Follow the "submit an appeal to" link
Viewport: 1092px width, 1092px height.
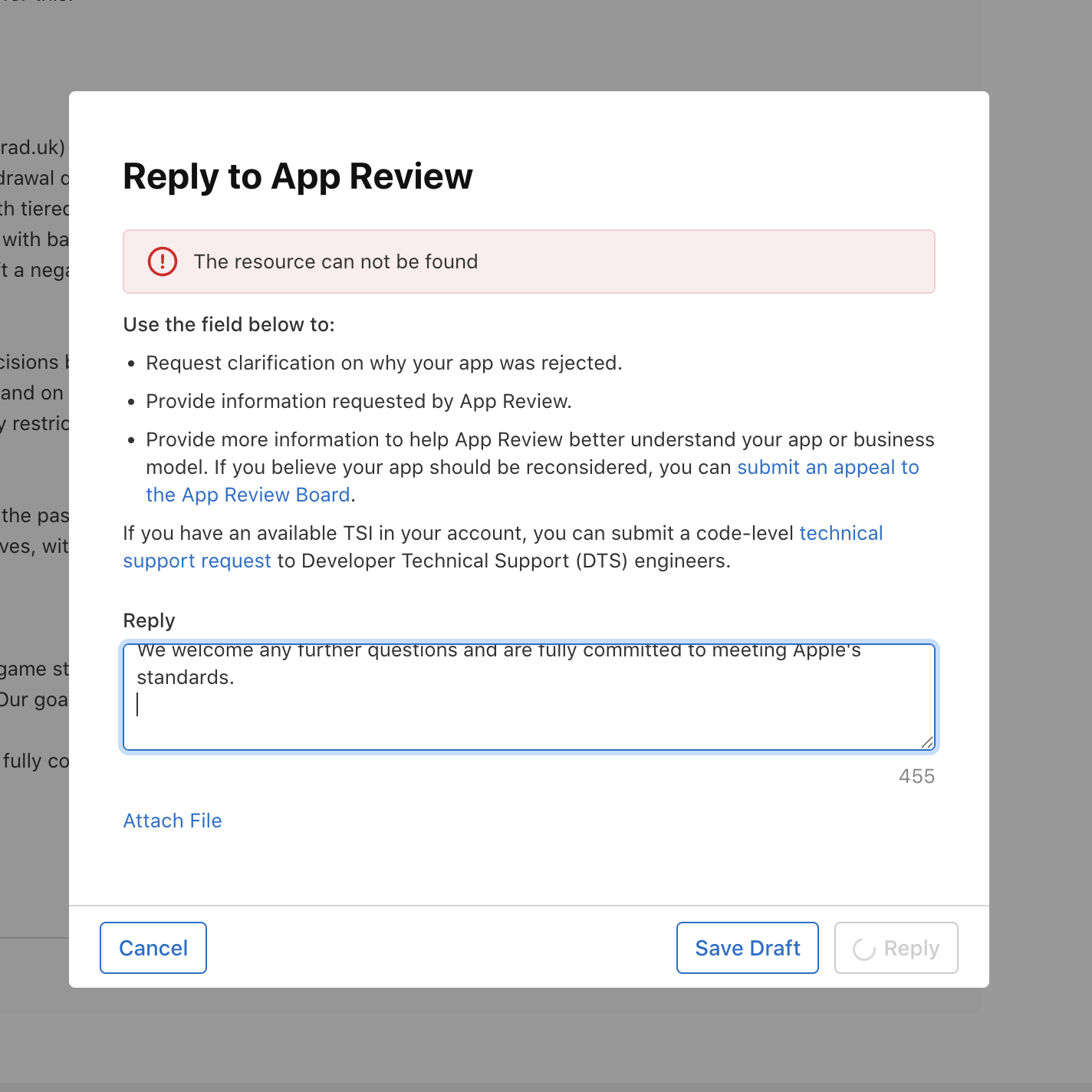(x=827, y=467)
